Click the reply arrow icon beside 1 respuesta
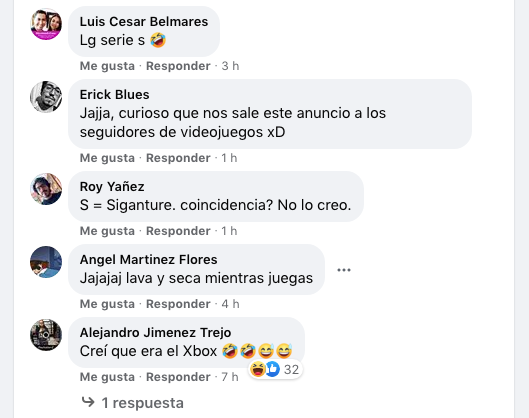This screenshot has width=529, height=418. [88, 402]
